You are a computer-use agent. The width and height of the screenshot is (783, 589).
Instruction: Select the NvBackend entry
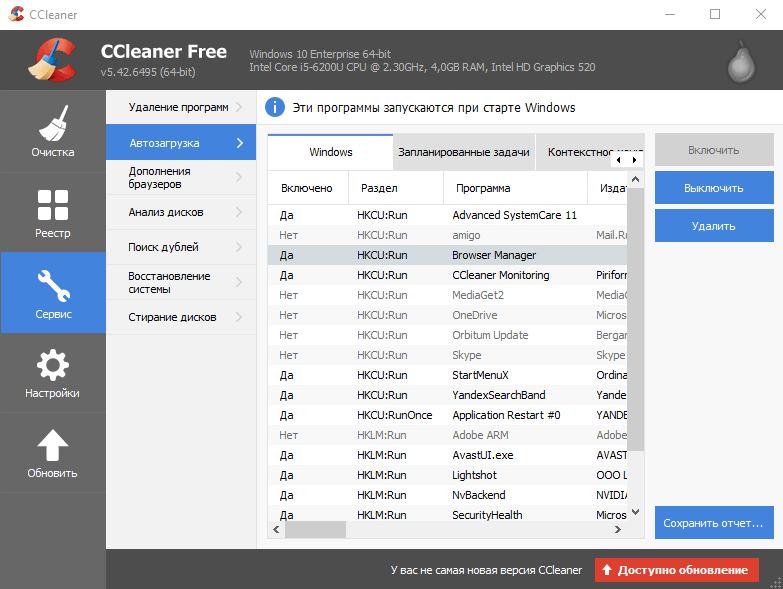click(x=447, y=495)
